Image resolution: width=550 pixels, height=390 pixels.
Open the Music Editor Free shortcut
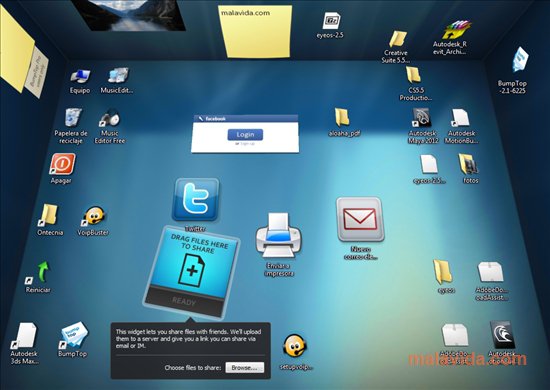pyautogui.click(x=110, y=119)
